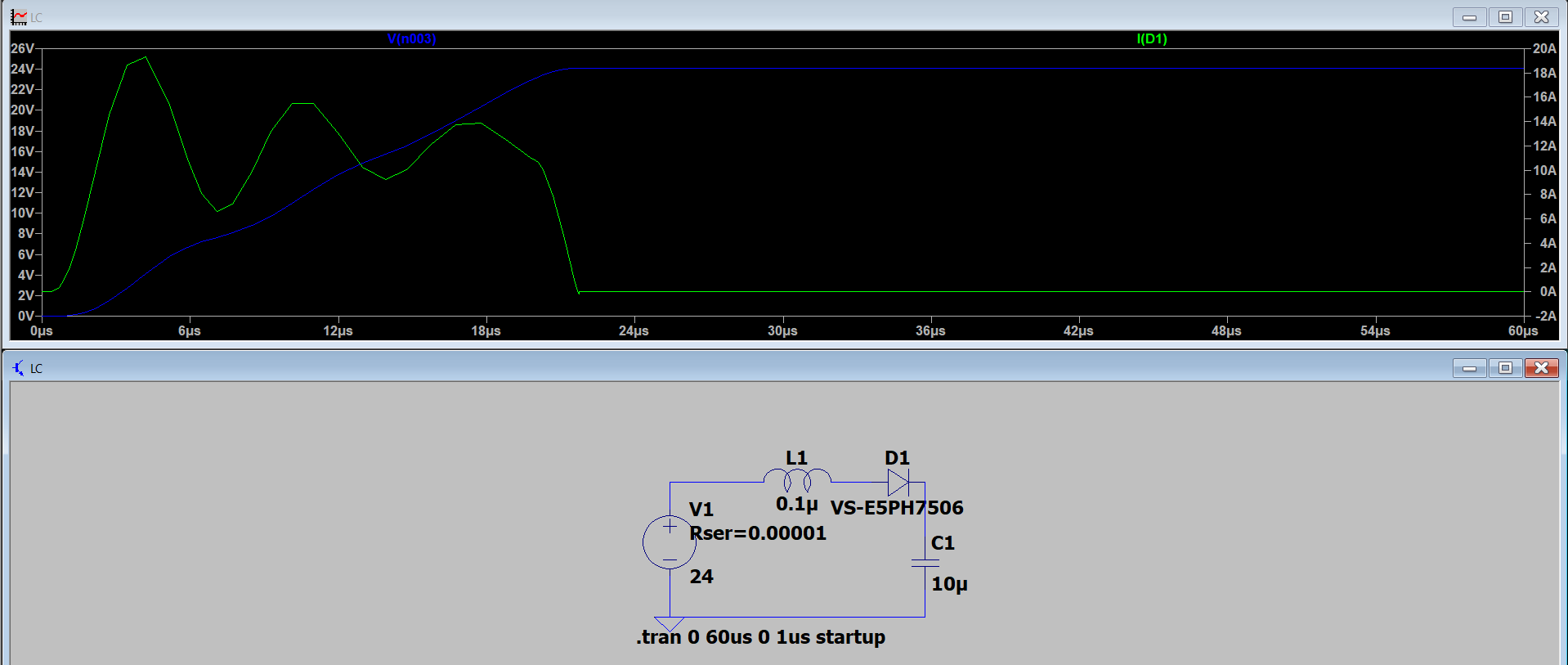Image resolution: width=1568 pixels, height=665 pixels.
Task: Click the 0µs time axis label
Action: coord(41,330)
